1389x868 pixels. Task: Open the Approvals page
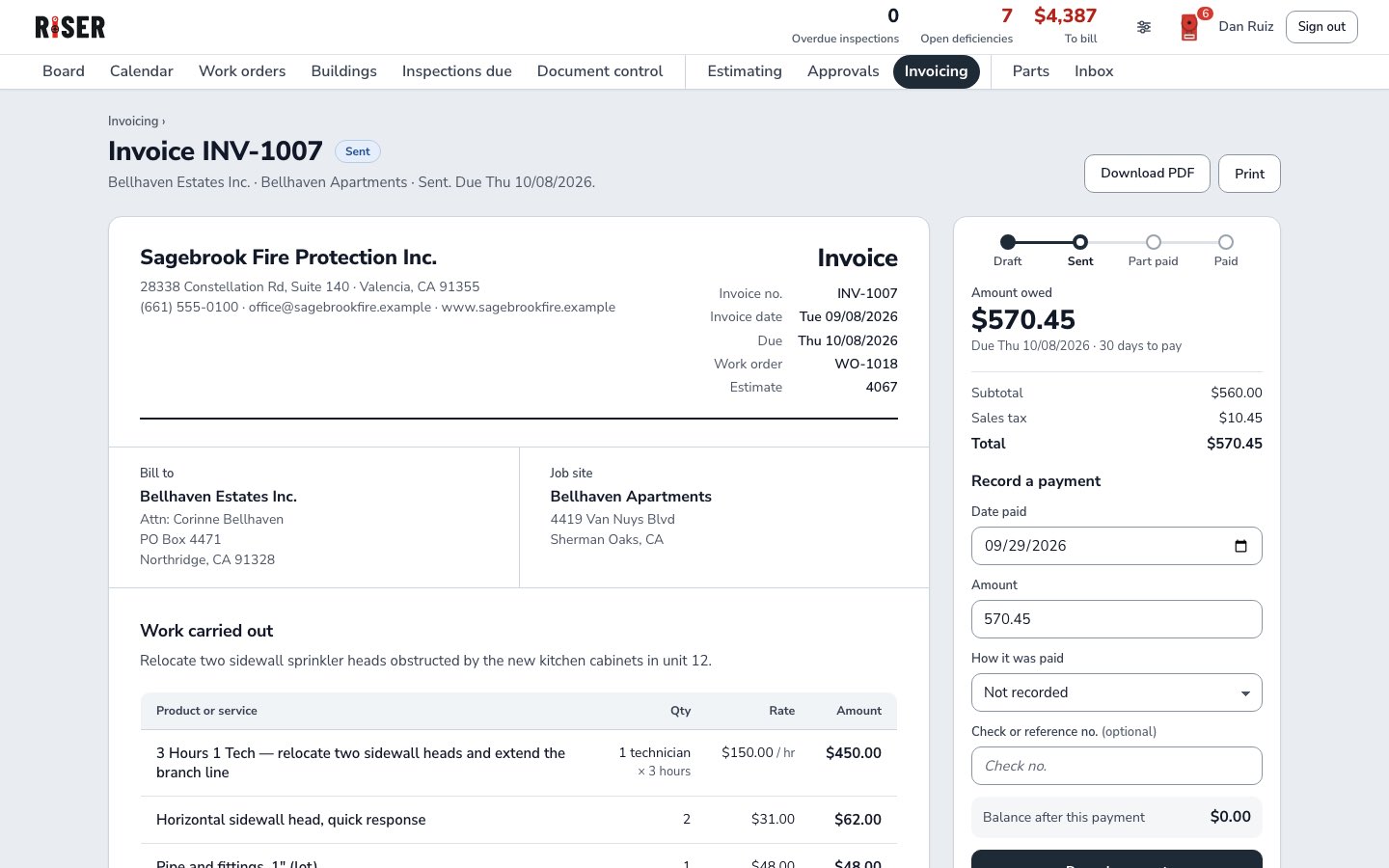(x=843, y=71)
